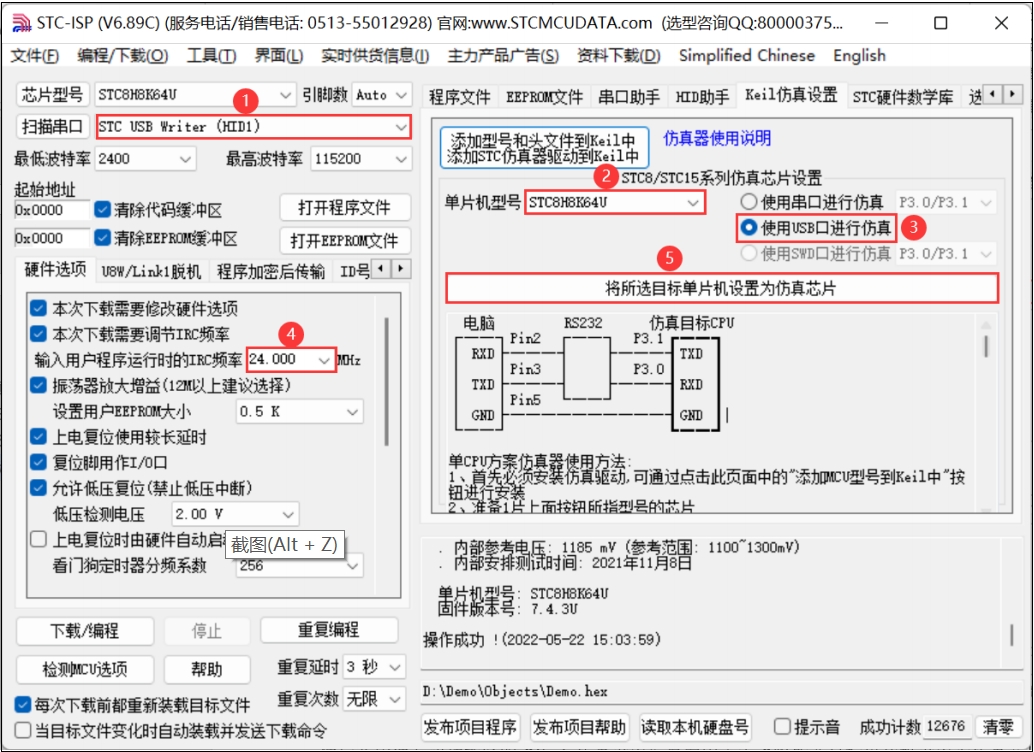Open the 工具(T) menu
The image size is (1034, 752).
pyautogui.click(x=211, y=55)
